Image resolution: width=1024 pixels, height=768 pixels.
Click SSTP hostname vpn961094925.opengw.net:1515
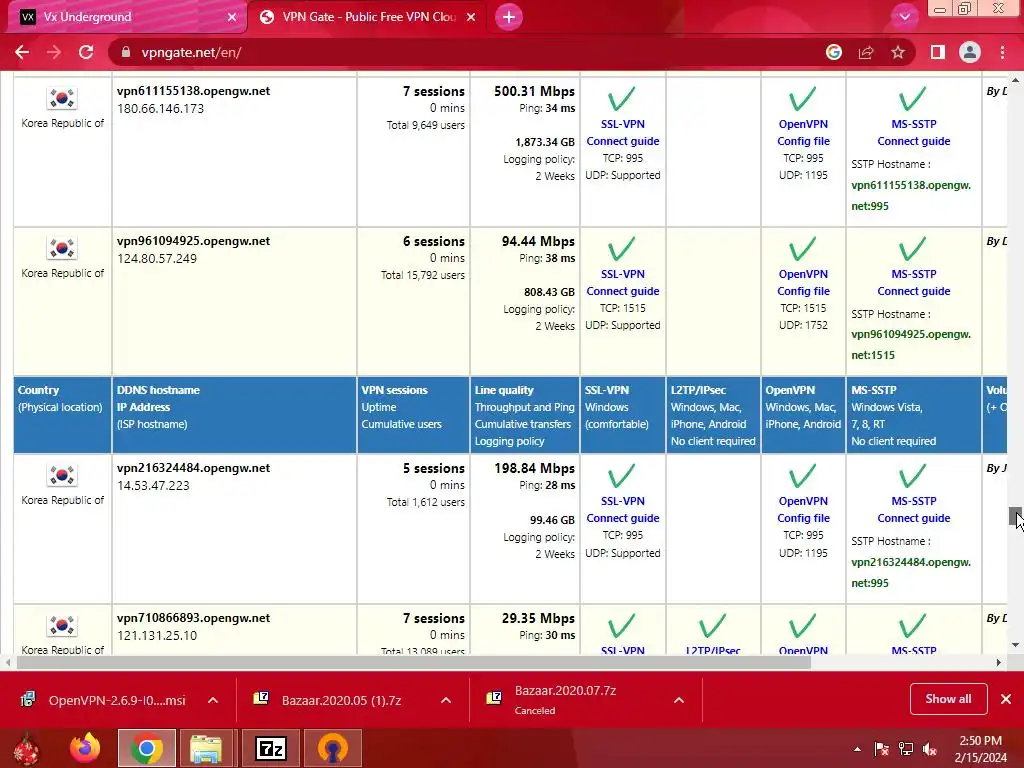(x=910, y=345)
